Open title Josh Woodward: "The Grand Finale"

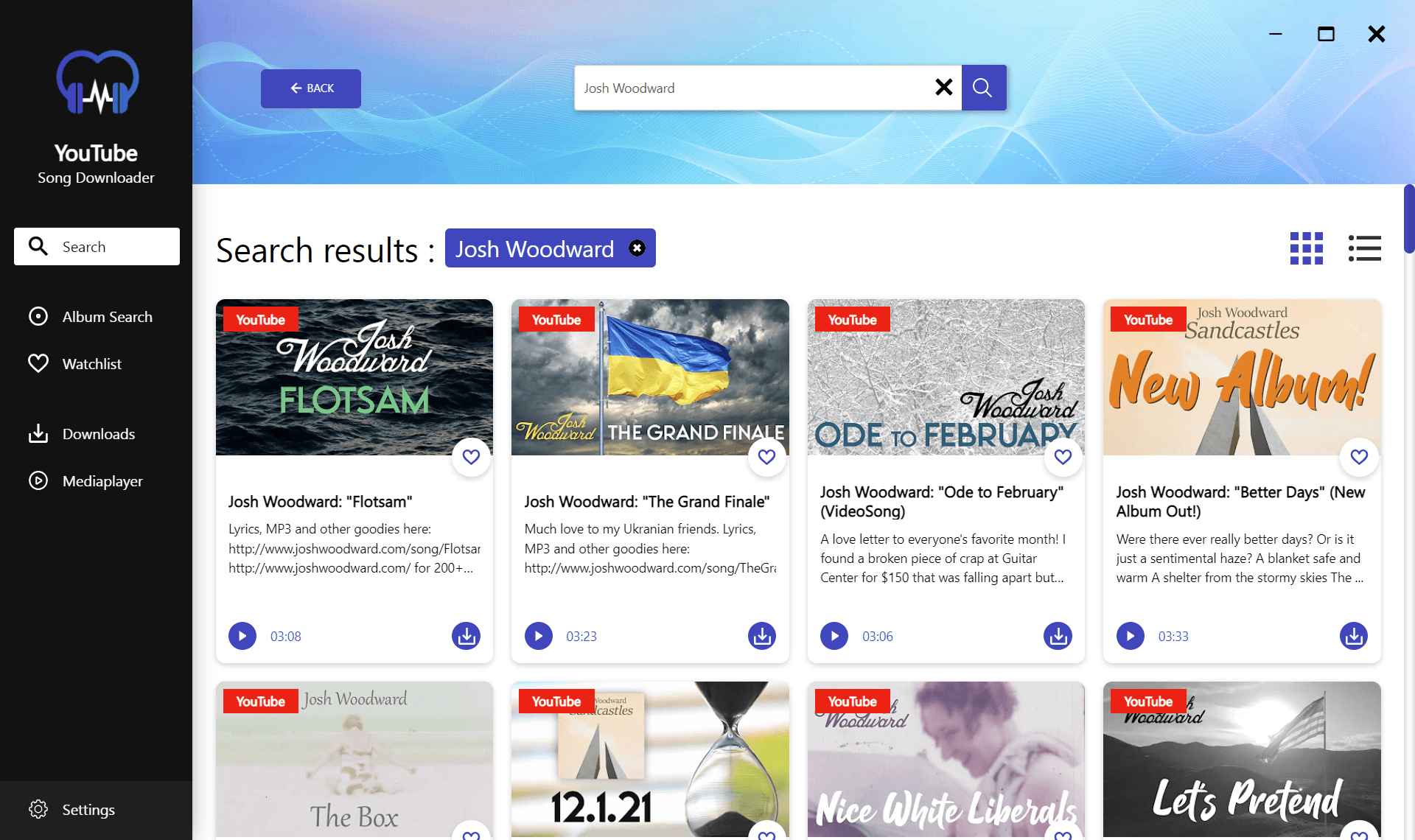647,502
